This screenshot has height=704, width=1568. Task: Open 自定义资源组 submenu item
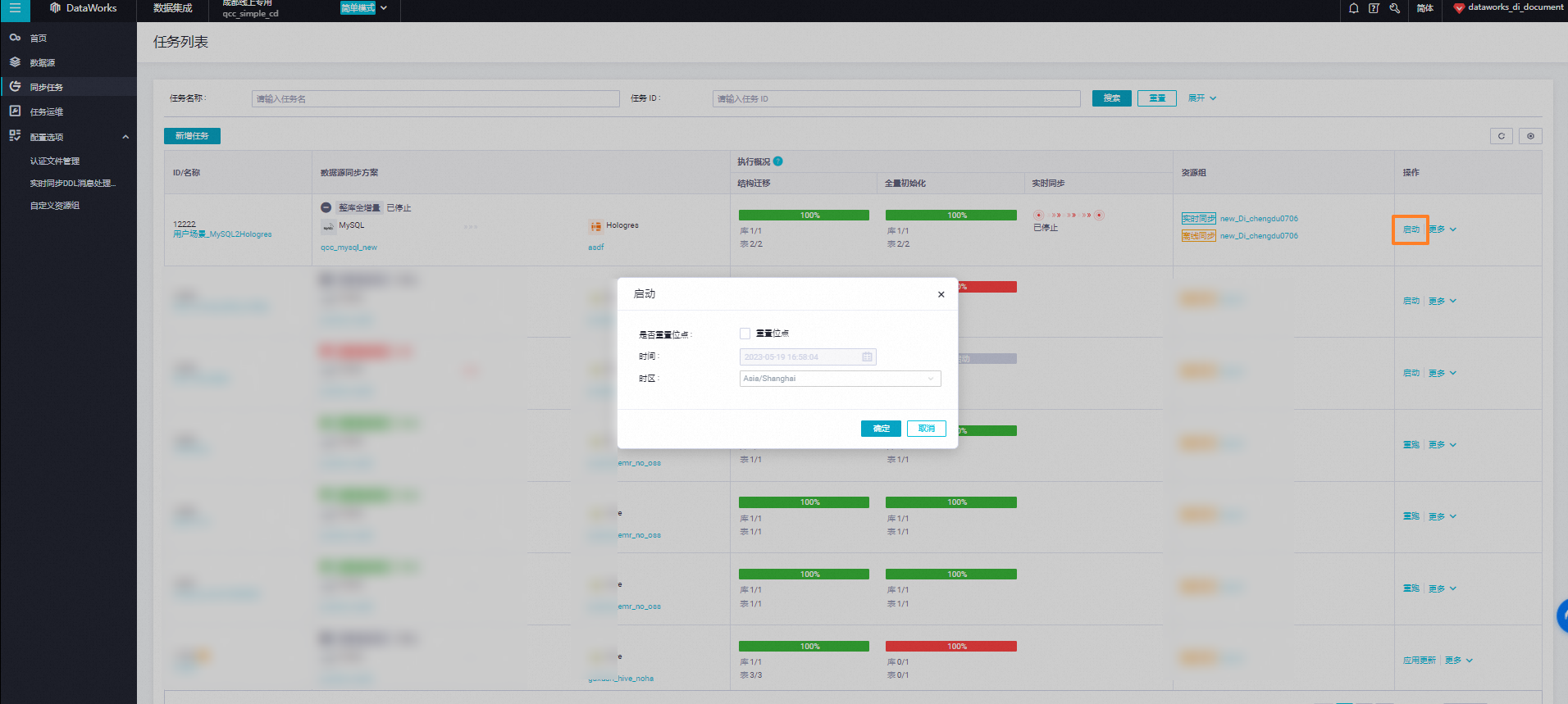coord(55,206)
